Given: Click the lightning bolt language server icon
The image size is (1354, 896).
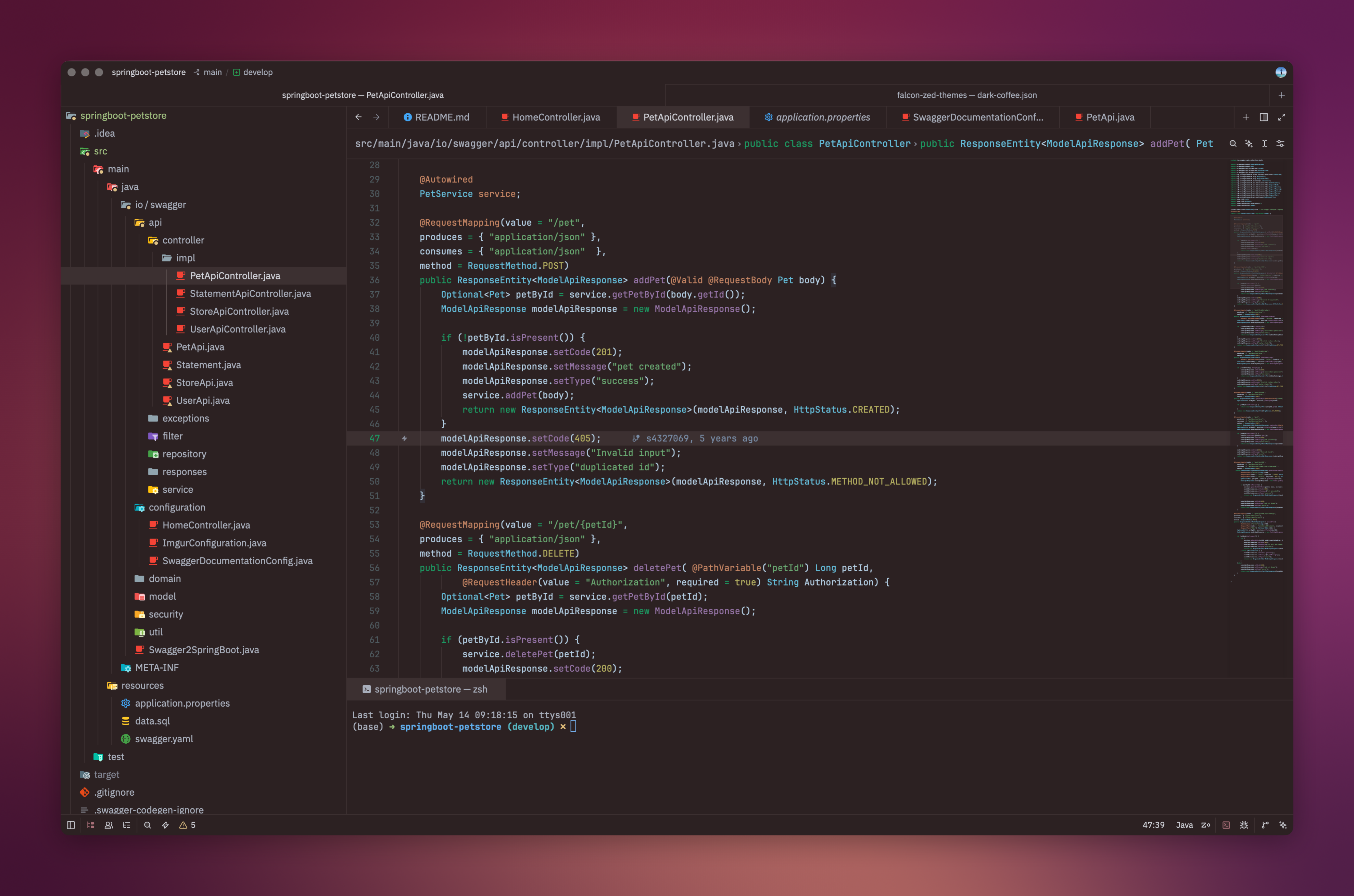Looking at the screenshot, I should coord(166,825).
